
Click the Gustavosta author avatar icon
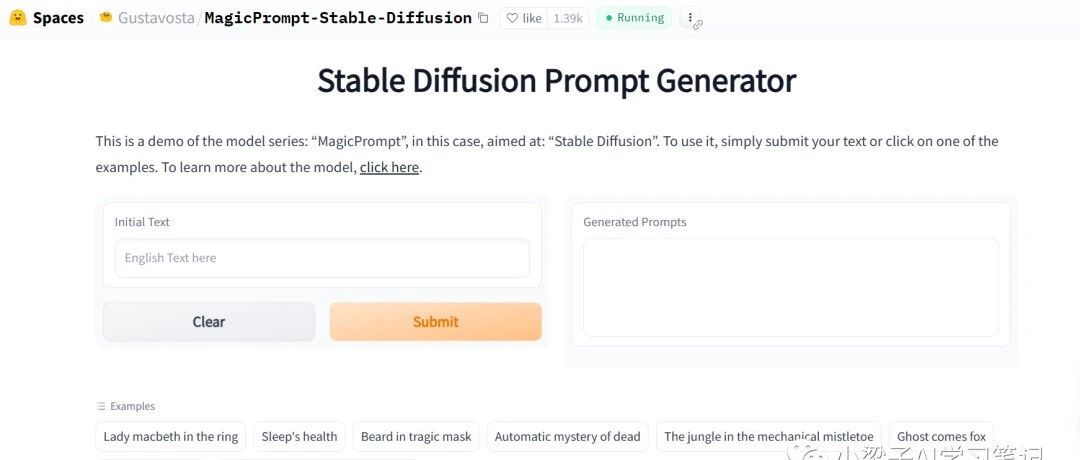105,18
